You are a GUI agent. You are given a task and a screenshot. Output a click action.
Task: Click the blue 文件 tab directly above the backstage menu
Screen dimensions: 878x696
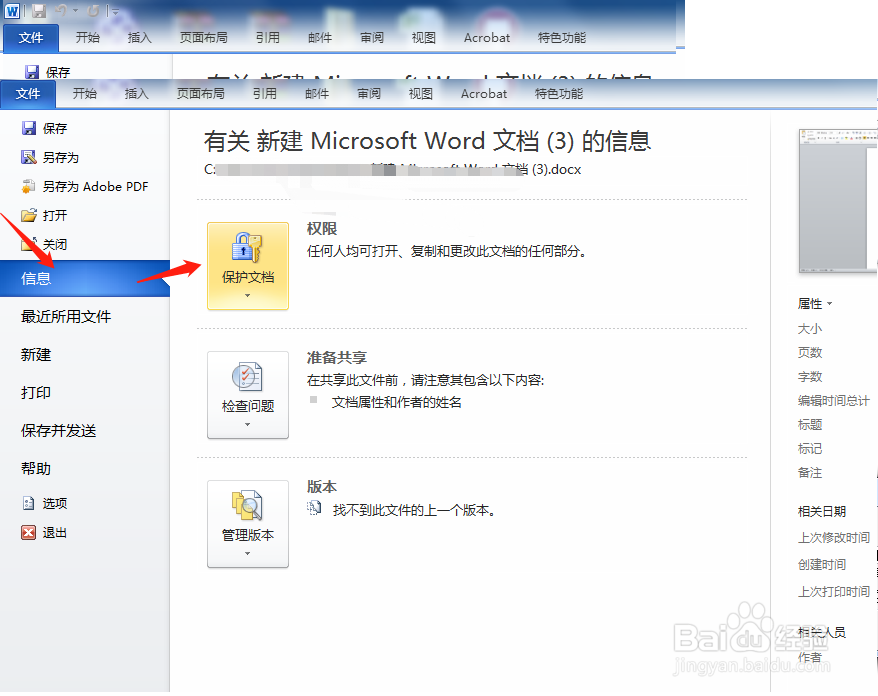coord(28,94)
